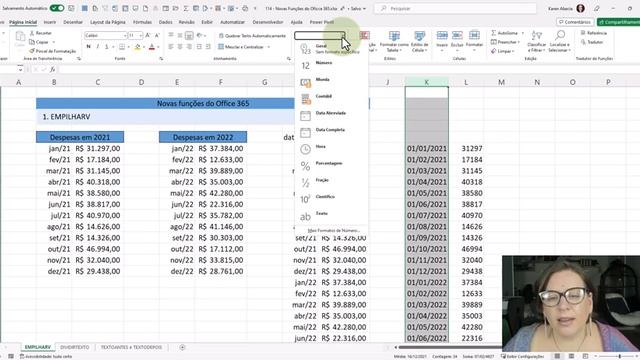The image size is (640, 360).
Task: Click the Recortar (cut) command
Action: point(40,33)
